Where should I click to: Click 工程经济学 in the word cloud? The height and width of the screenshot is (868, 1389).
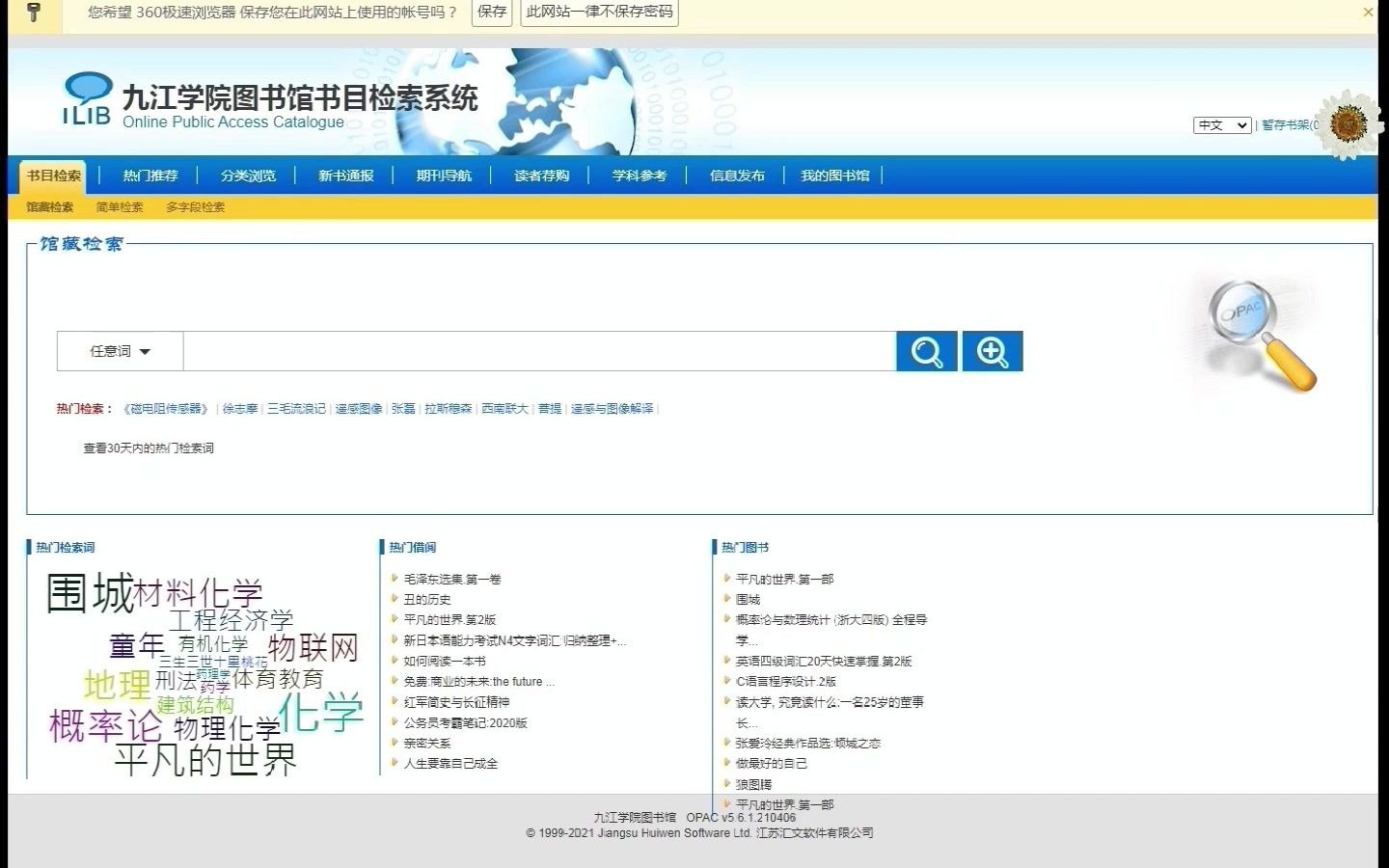click(x=231, y=619)
